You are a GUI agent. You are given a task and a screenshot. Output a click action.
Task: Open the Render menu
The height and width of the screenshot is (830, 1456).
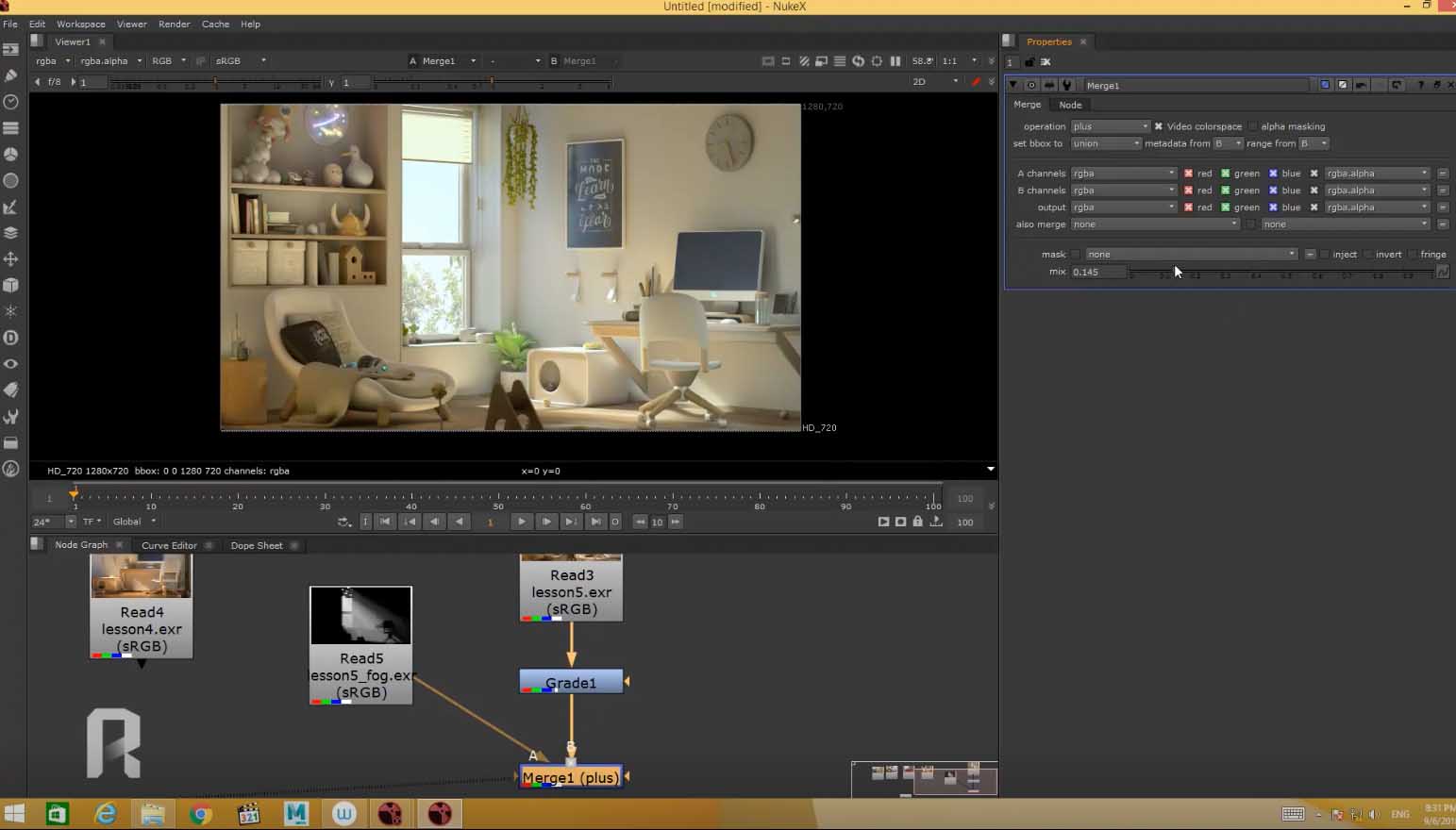tap(174, 24)
